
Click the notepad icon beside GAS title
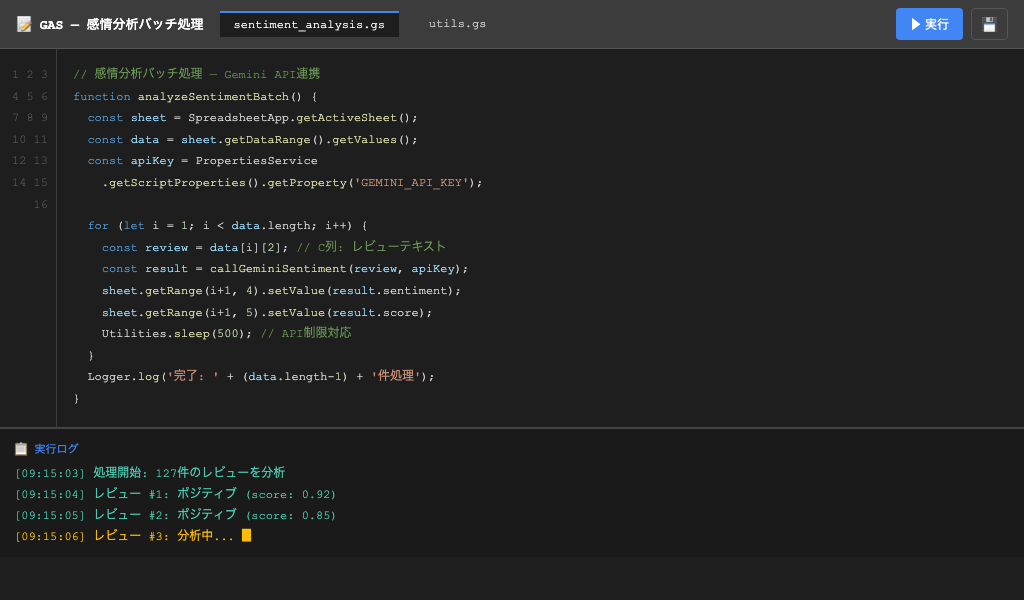point(24,24)
